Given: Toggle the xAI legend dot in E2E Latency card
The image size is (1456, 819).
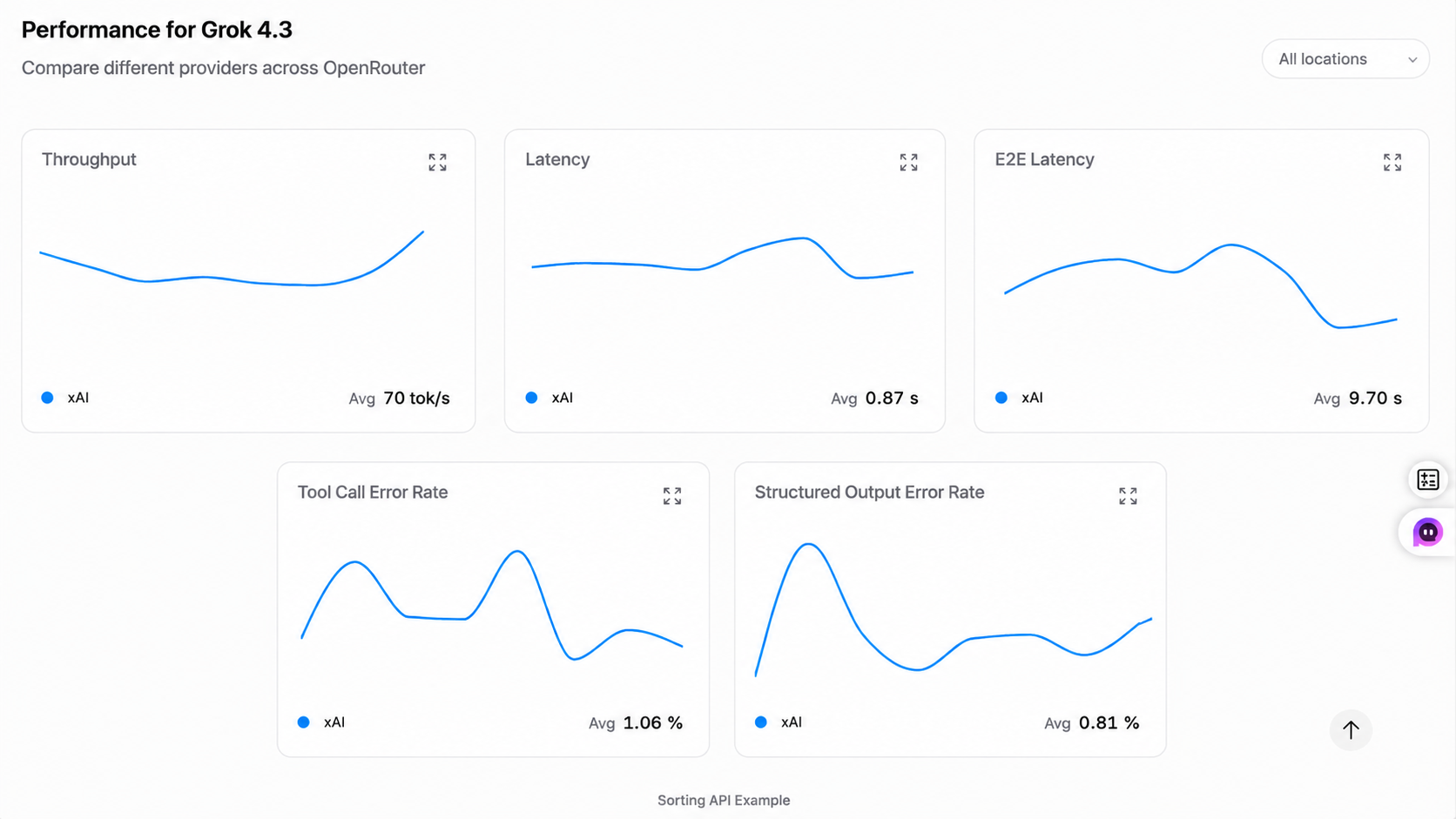Looking at the screenshot, I should click(1001, 398).
